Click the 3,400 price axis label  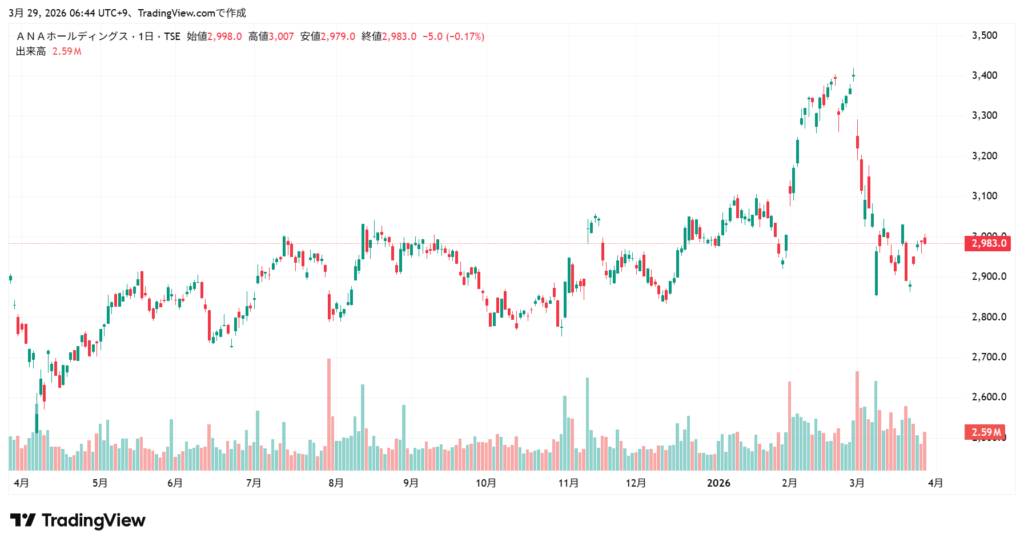985,76
